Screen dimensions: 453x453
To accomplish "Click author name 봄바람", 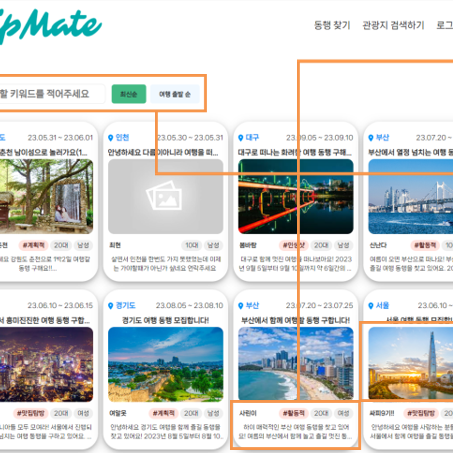I will tap(248, 245).
